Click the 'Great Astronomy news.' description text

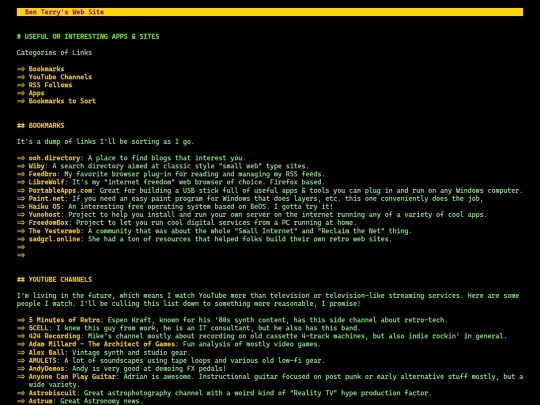click(101, 401)
